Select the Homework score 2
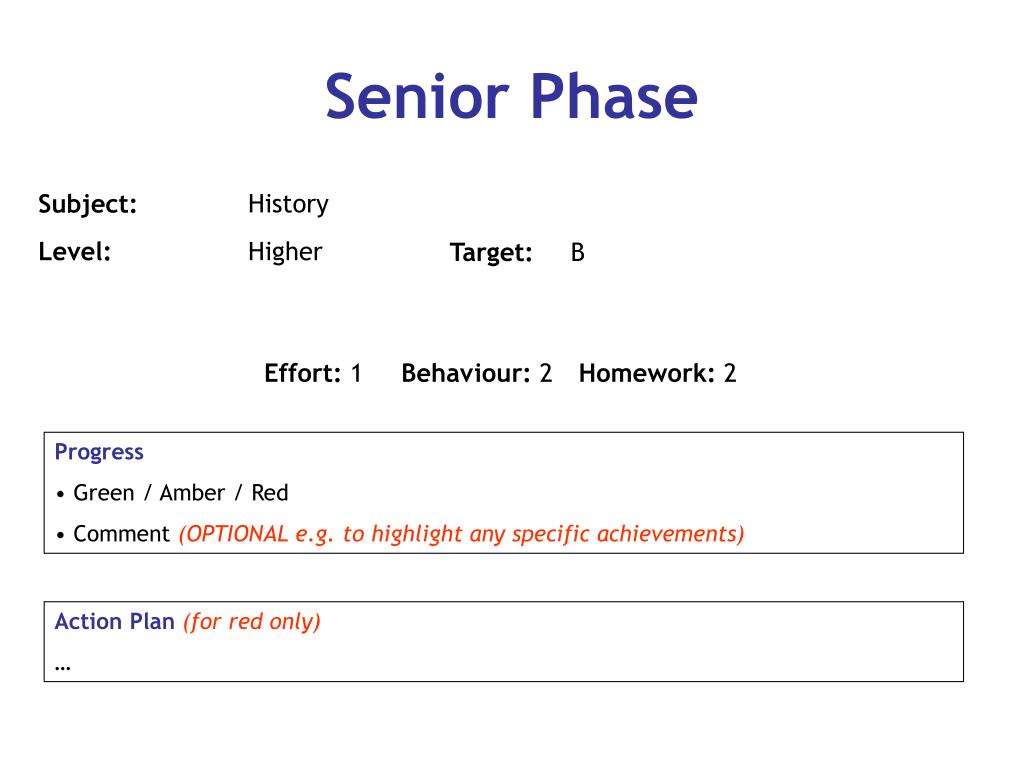The width and height of the screenshot is (1024, 768). pyautogui.click(x=730, y=374)
